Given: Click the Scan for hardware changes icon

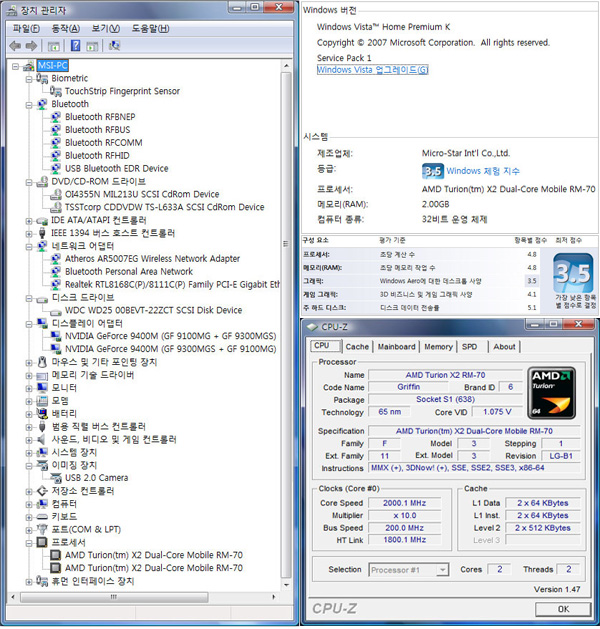Looking at the screenshot, I should pos(114,46).
